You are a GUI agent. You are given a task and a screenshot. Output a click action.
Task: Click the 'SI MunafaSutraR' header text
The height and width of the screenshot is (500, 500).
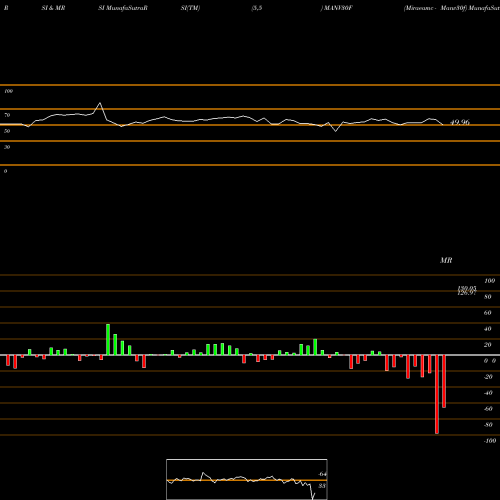pyautogui.click(x=123, y=8)
